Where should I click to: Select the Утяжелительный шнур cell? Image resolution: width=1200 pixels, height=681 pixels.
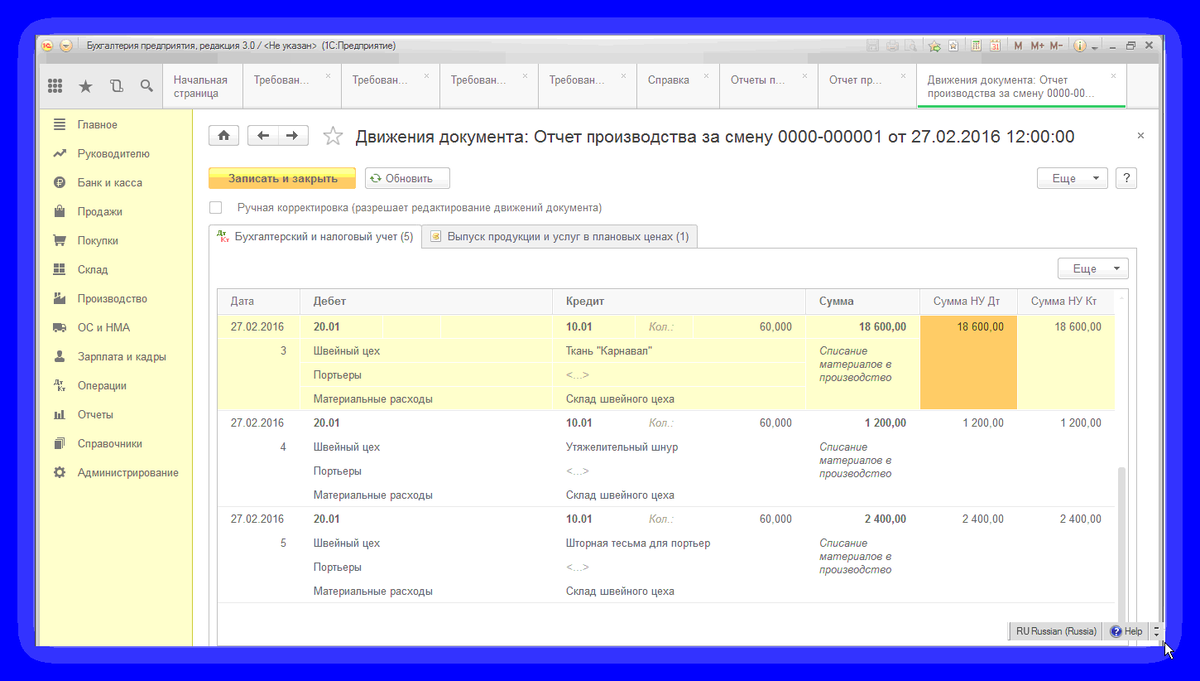(x=679, y=447)
